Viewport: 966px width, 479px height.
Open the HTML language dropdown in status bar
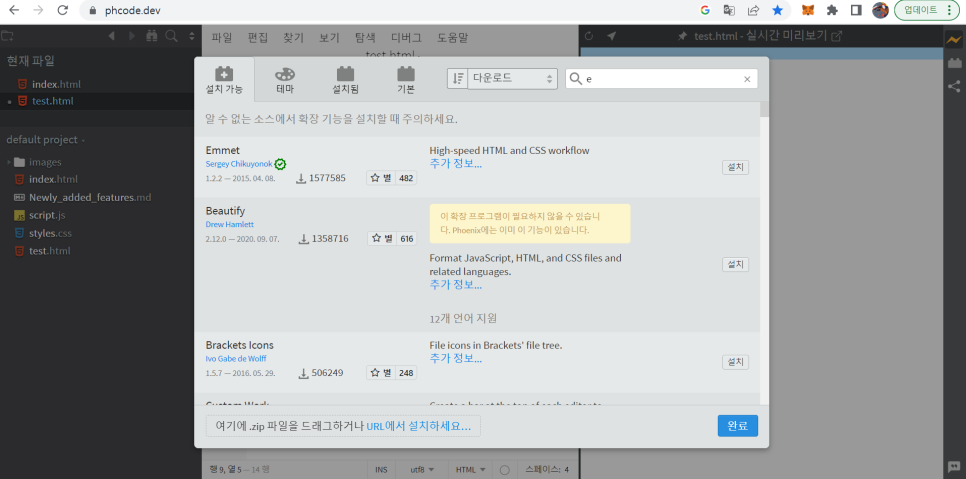tap(471, 470)
